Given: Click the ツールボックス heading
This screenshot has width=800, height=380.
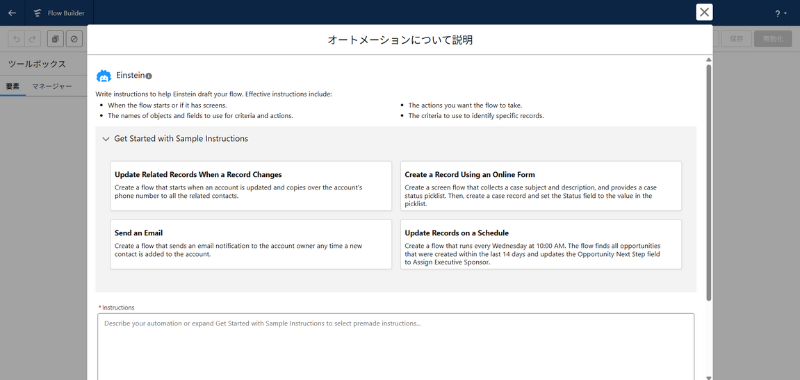Looking at the screenshot, I should point(37,64).
